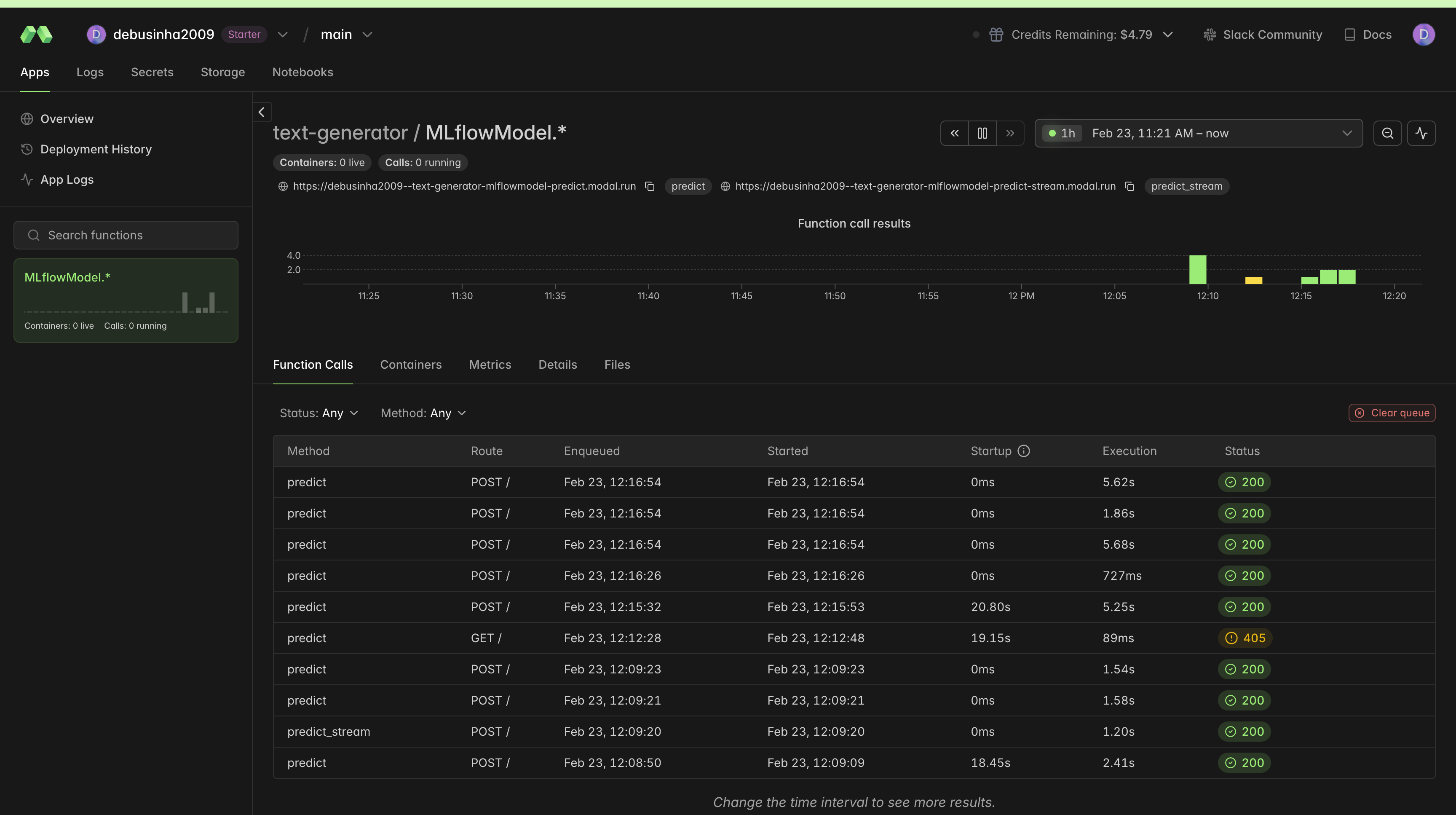
Task: Open the Modal logo home page
Action: 36,34
